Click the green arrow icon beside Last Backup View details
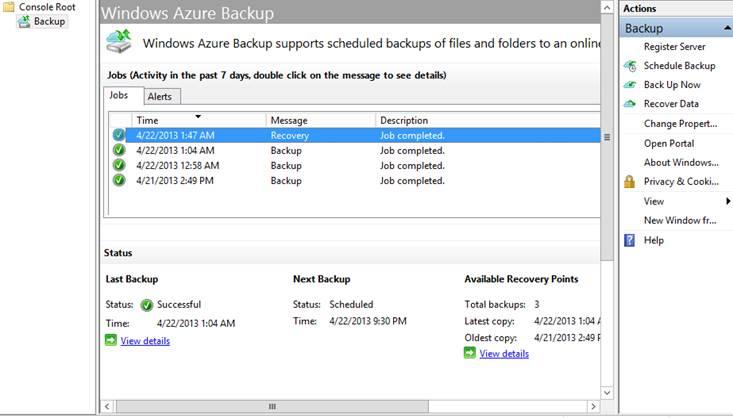 click(111, 340)
